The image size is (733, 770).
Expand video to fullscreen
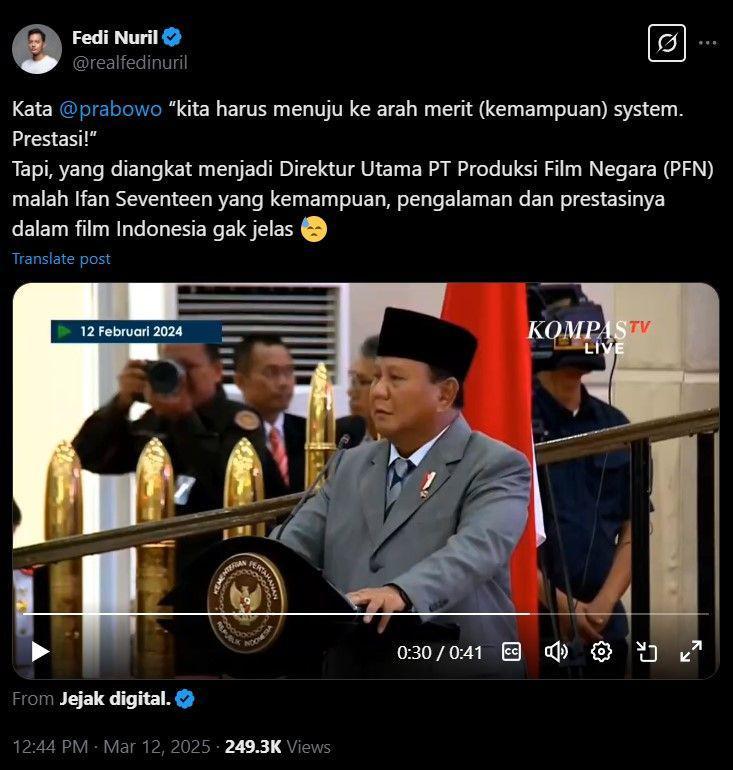691,652
